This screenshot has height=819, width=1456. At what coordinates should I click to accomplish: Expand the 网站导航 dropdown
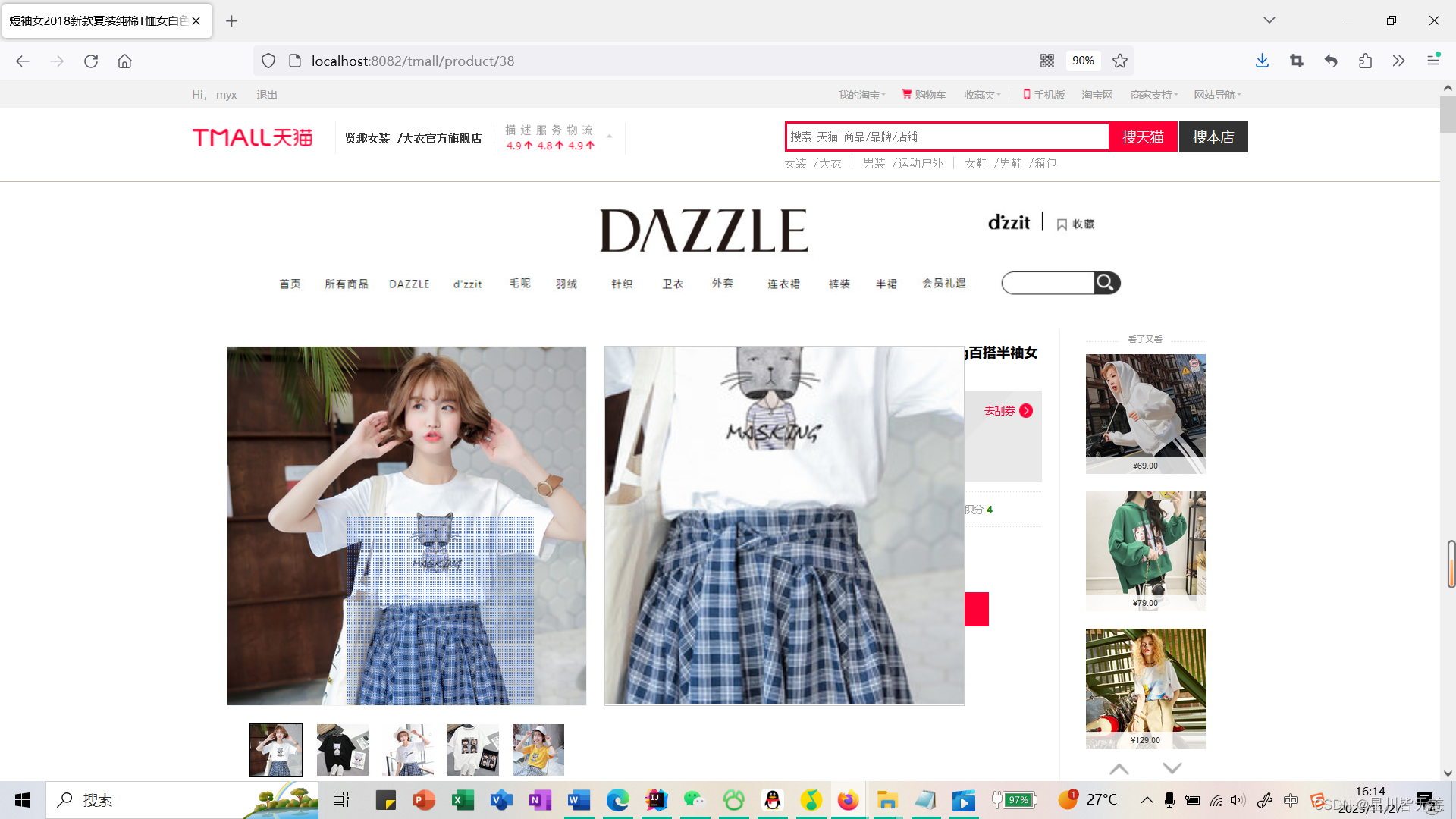1218,95
